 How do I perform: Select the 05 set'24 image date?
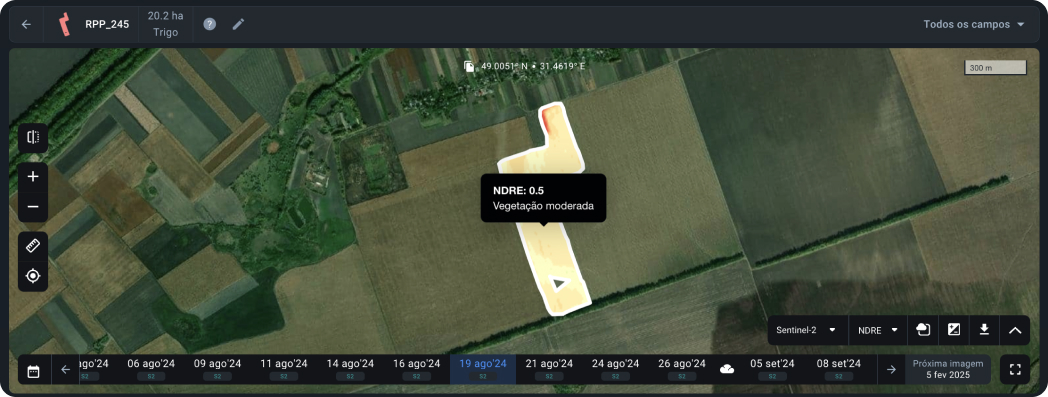772,370
